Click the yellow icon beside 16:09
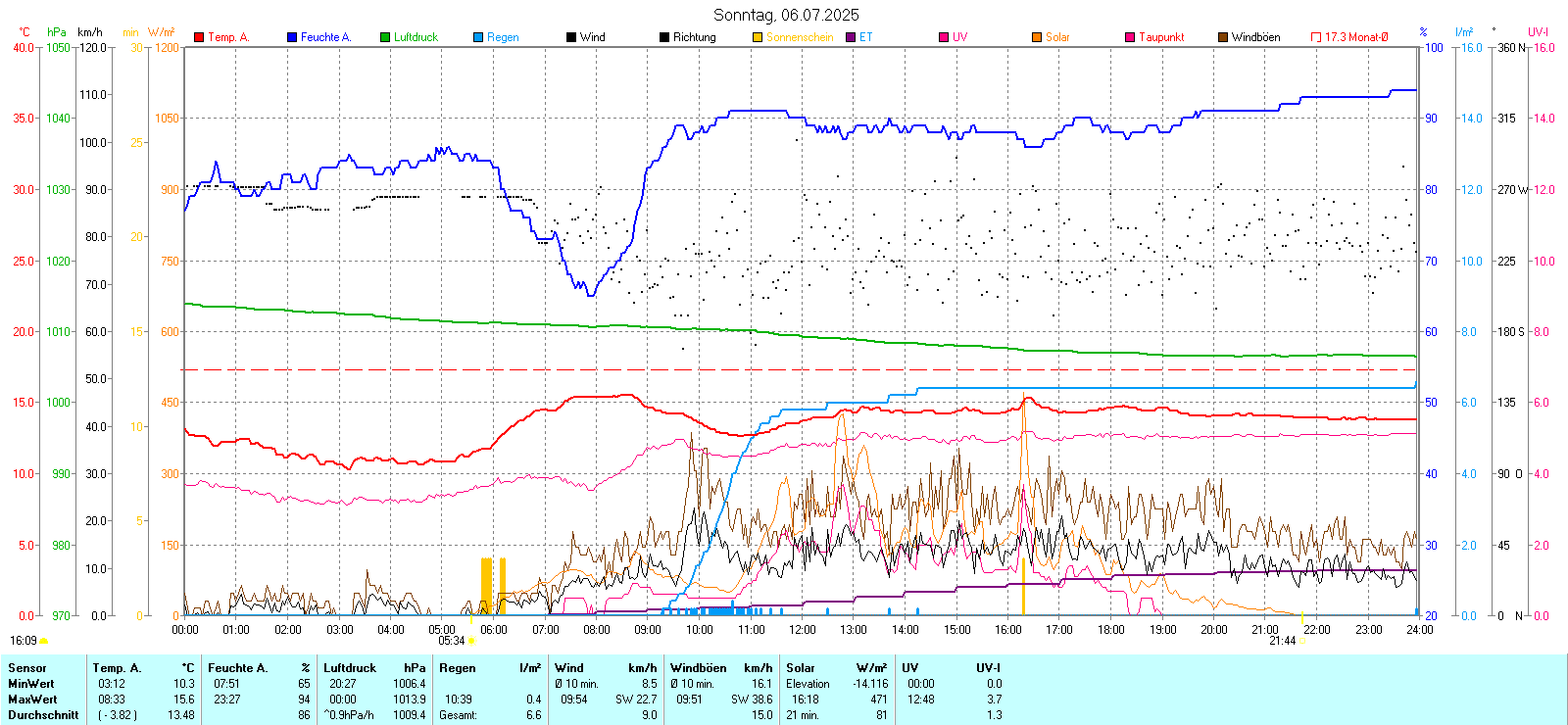This screenshot has height=725, width=1568. 44,641
